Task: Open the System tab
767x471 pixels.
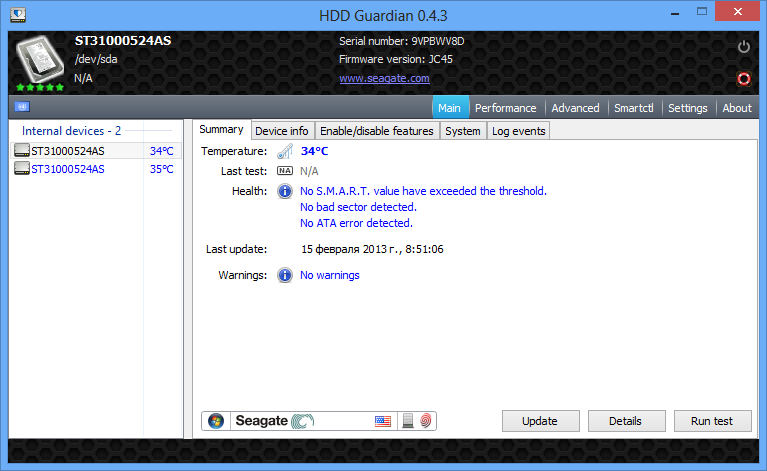Action: pos(462,131)
